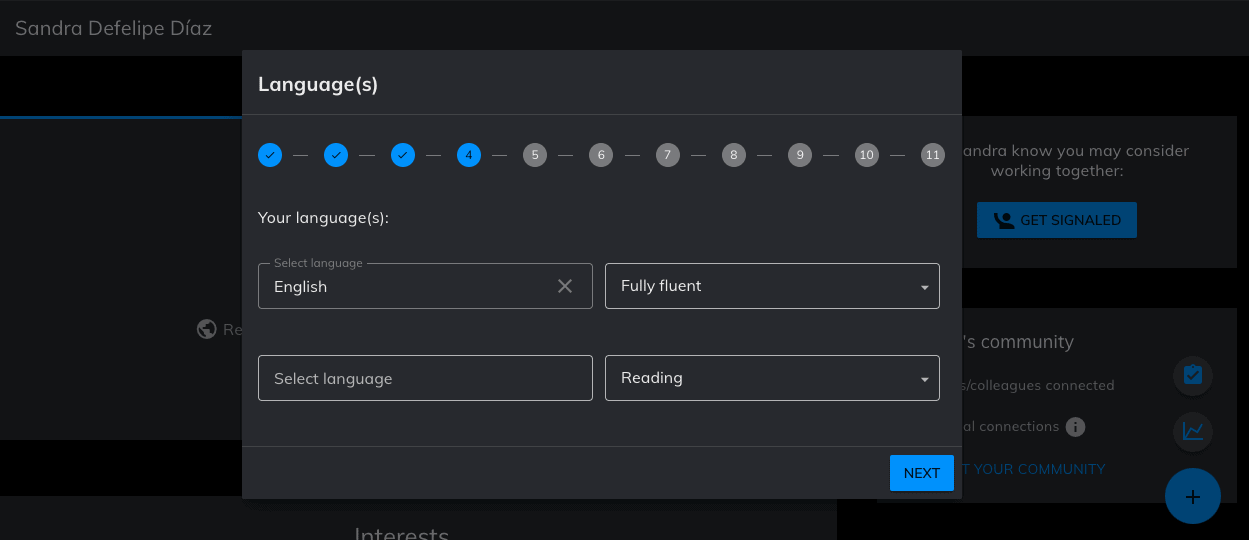
Task: Clear the English language selection
Action: click(x=565, y=286)
